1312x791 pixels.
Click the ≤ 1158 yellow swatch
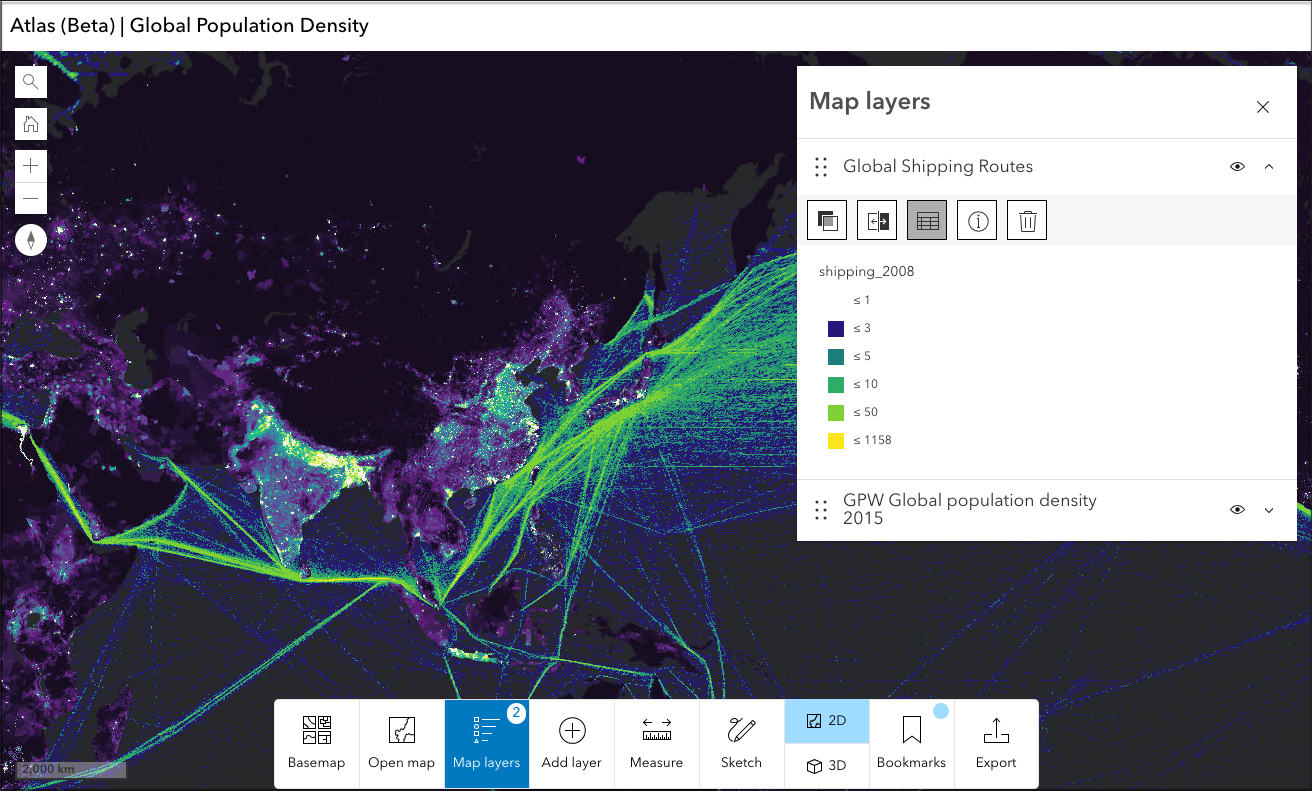point(836,441)
